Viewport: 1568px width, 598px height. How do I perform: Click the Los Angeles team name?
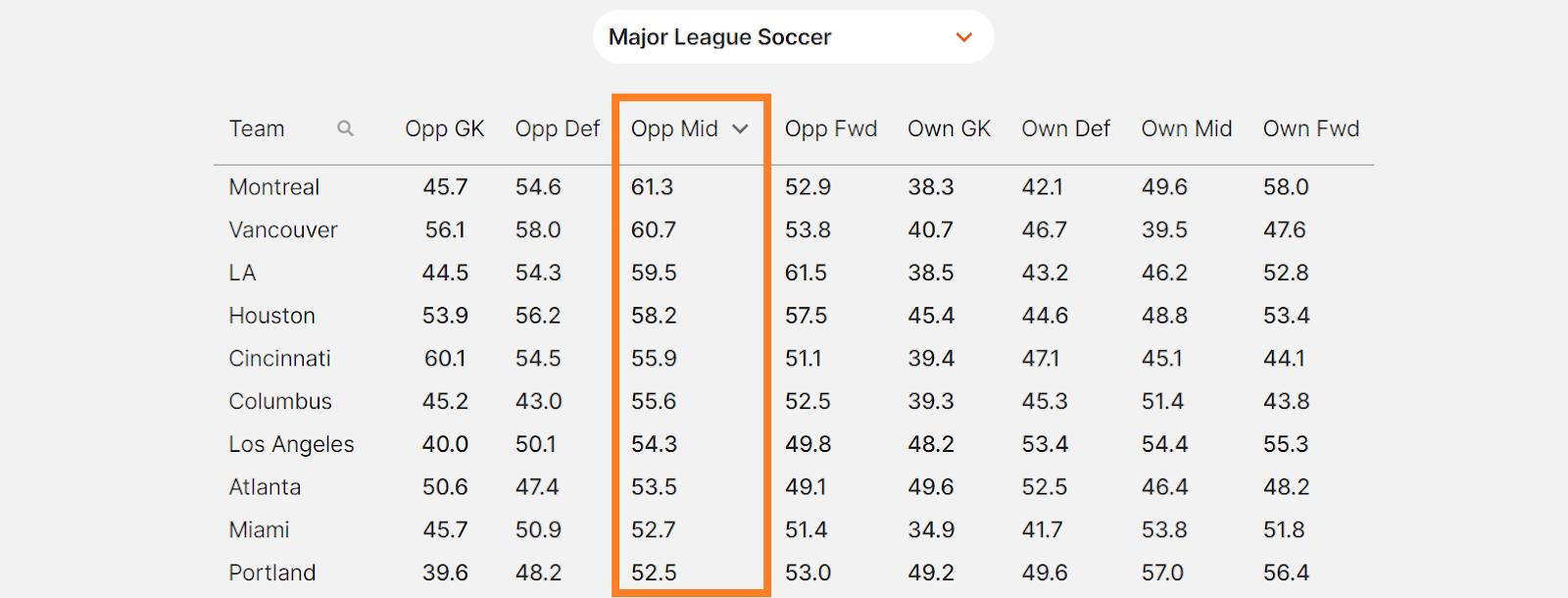pyautogui.click(x=292, y=444)
